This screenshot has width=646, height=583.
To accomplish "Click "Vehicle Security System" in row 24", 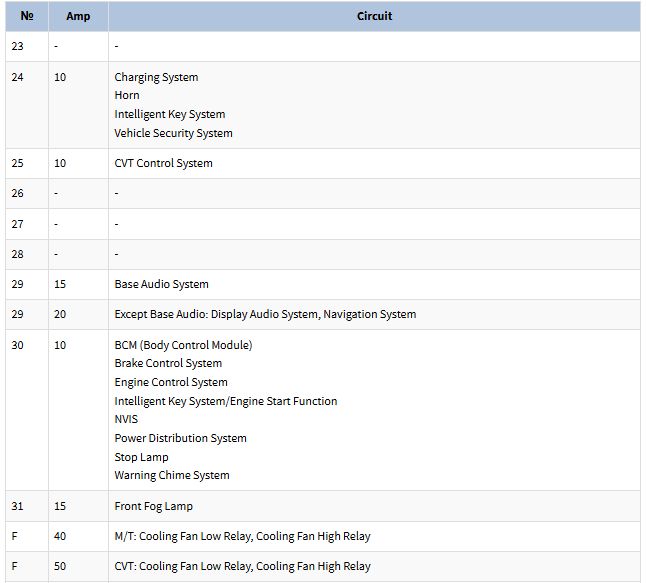I will [173, 133].
